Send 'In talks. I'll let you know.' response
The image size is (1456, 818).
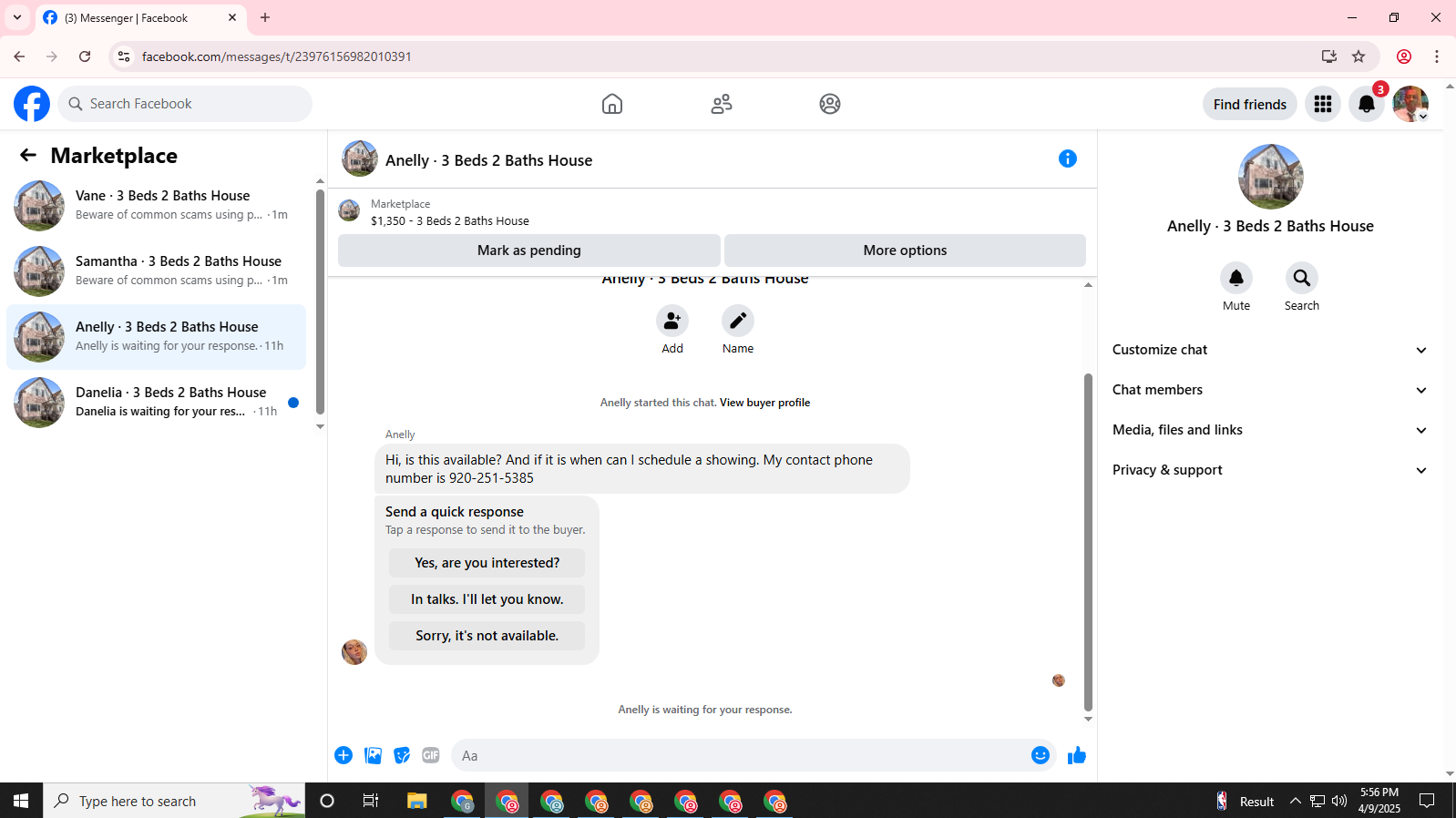(487, 599)
